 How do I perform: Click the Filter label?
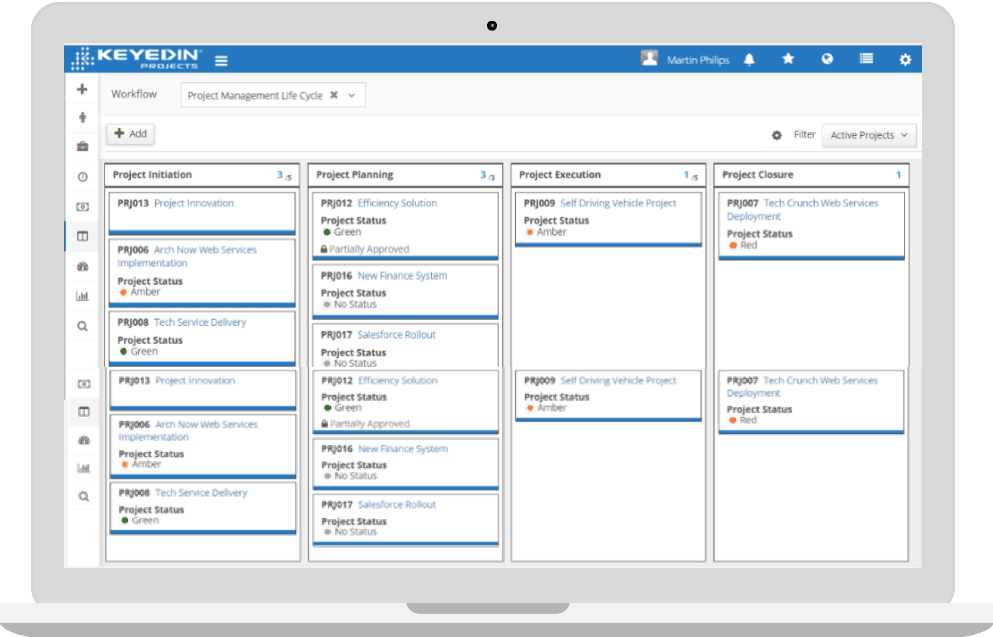click(804, 134)
